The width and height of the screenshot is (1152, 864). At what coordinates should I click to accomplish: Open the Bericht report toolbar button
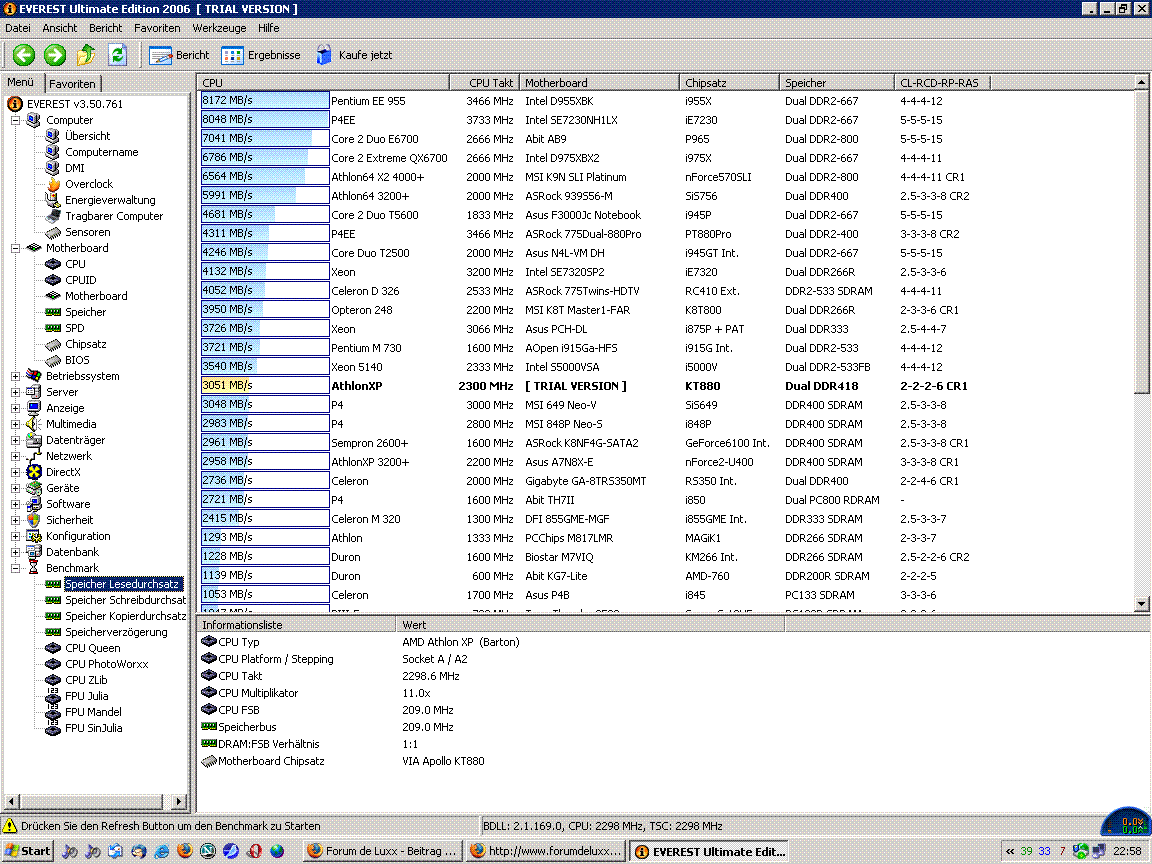coord(179,55)
